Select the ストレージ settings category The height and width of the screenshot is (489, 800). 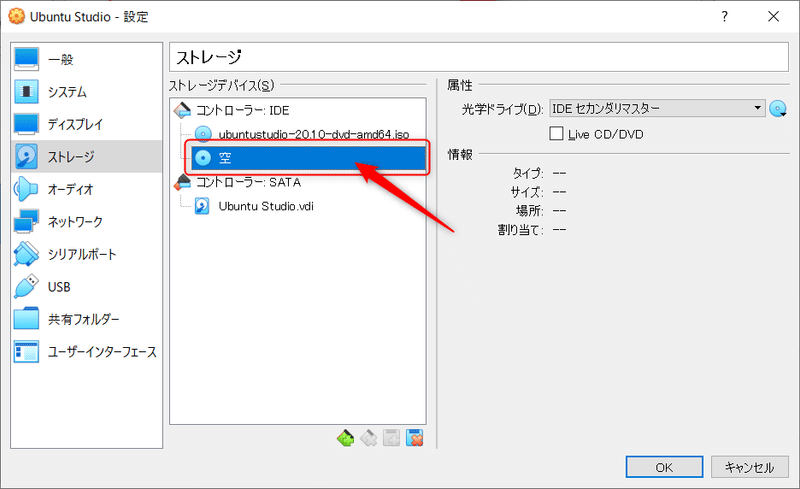pyautogui.click(x=86, y=157)
